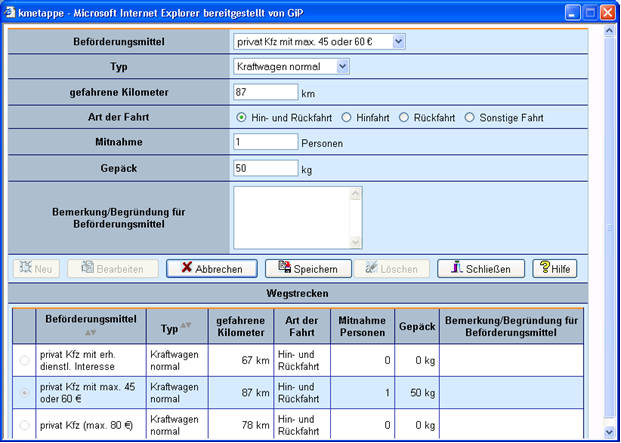This screenshot has height=443, width=621.
Task: Click the '50 kg' table cell
Action: tap(417, 393)
